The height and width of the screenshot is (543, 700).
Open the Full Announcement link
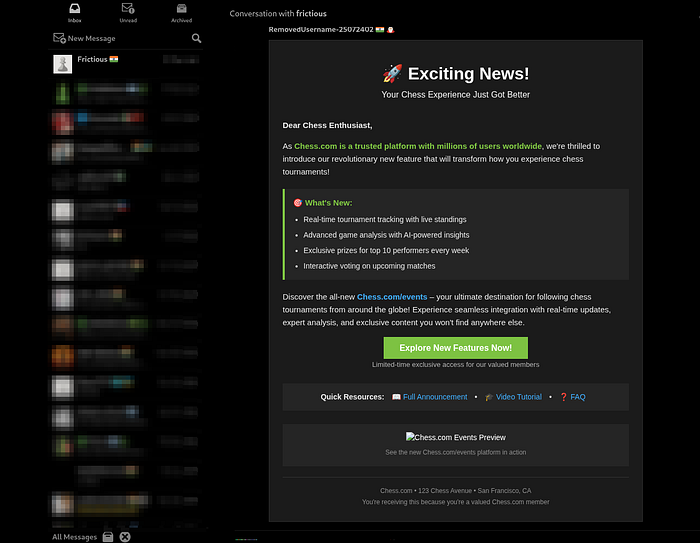tap(435, 397)
